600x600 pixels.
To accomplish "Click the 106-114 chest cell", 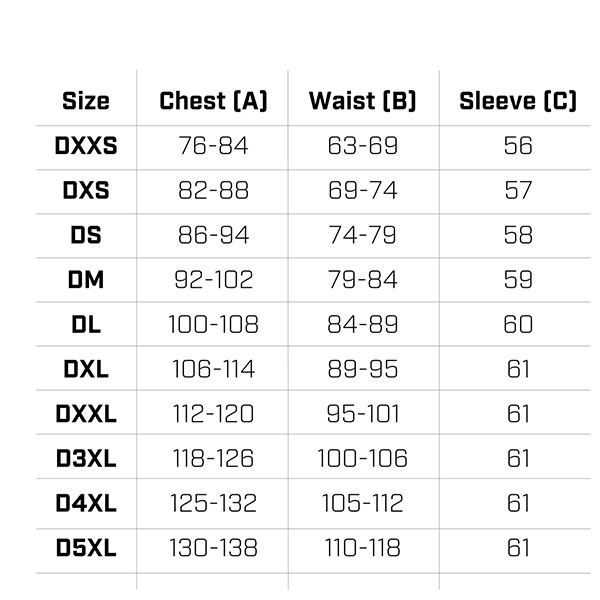I will [x=213, y=370].
